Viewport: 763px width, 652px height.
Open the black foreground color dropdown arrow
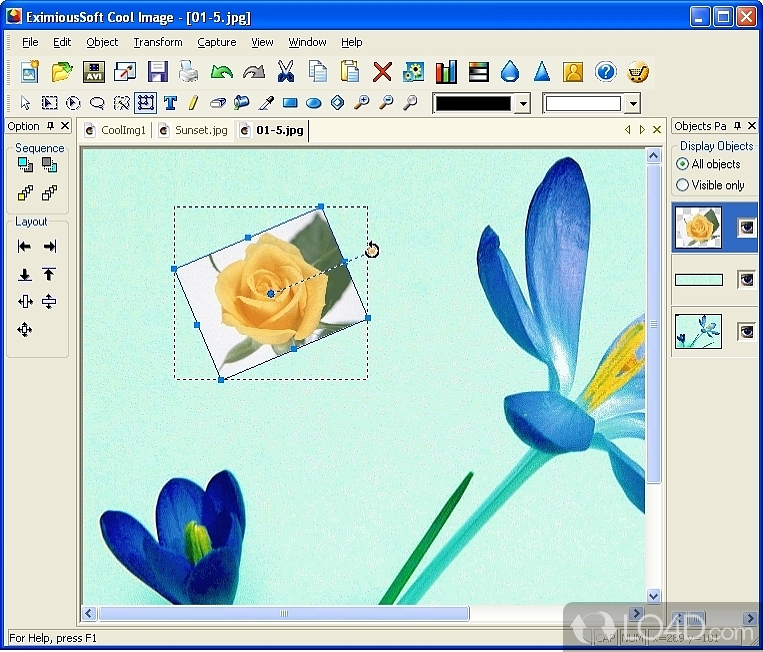[523, 103]
